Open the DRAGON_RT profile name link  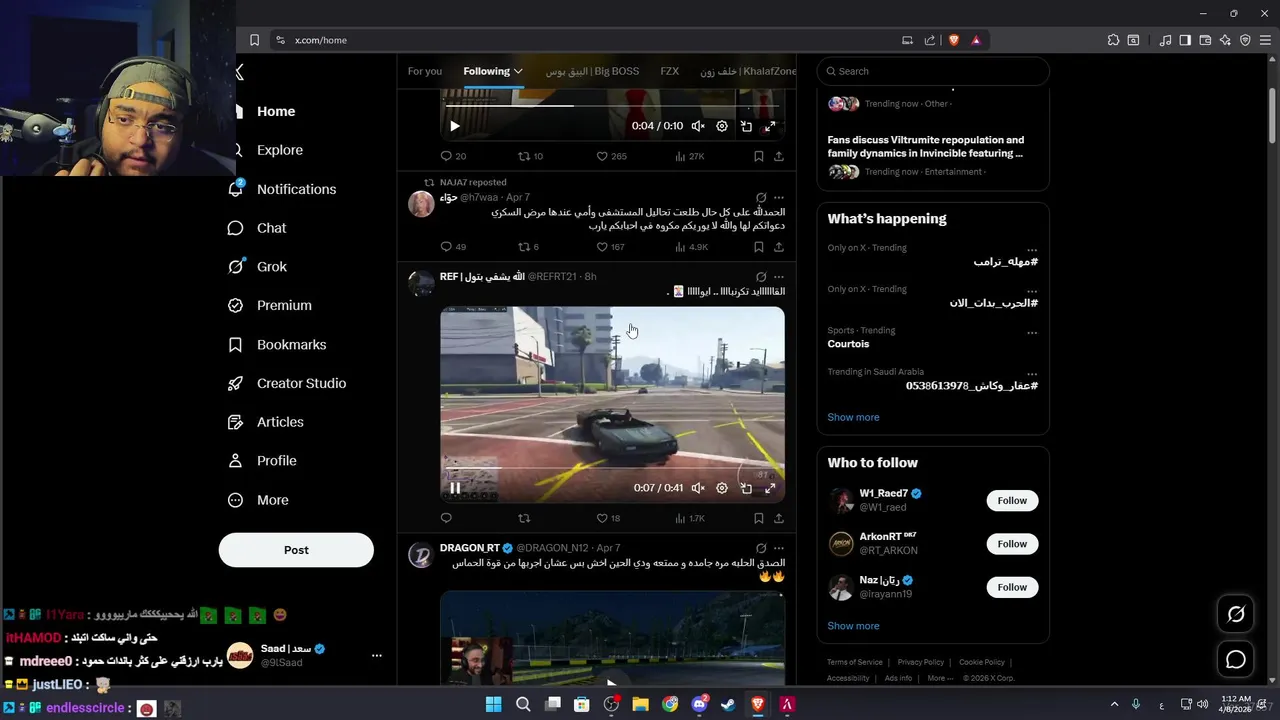(469, 548)
